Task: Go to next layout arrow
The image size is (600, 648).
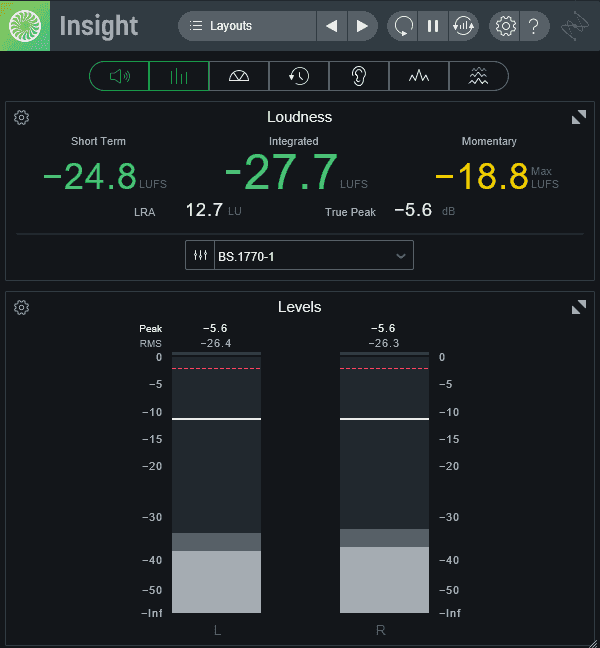Action: coord(362,26)
